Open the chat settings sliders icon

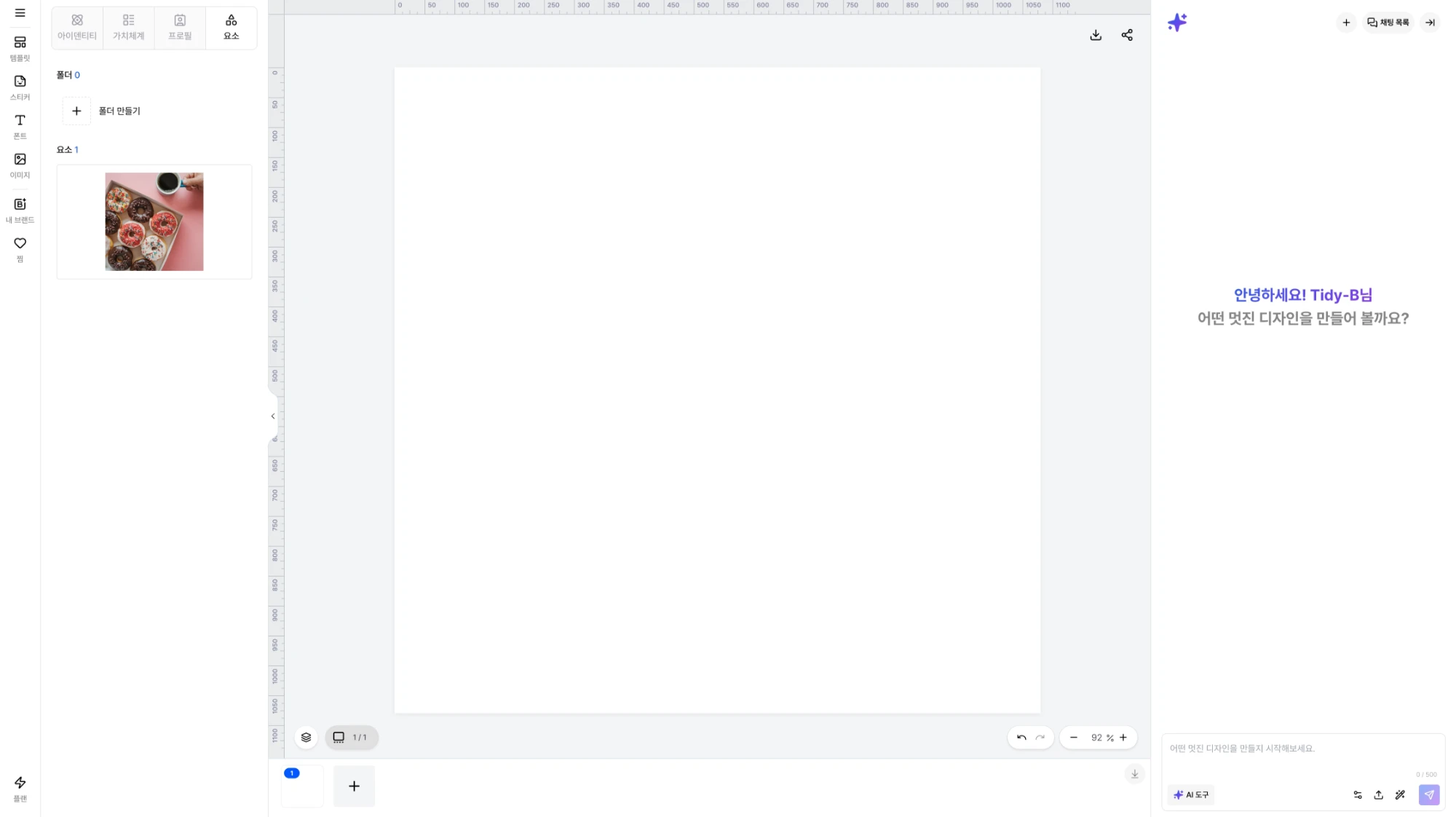pos(1358,795)
